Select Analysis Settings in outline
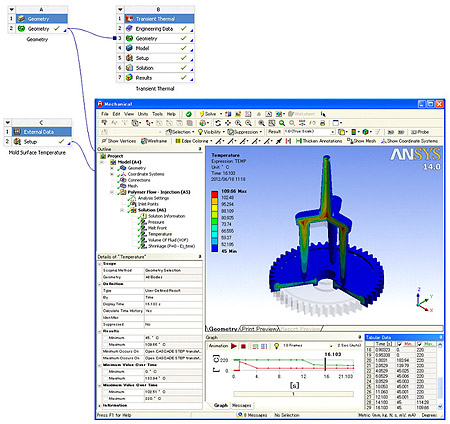 click(x=153, y=198)
